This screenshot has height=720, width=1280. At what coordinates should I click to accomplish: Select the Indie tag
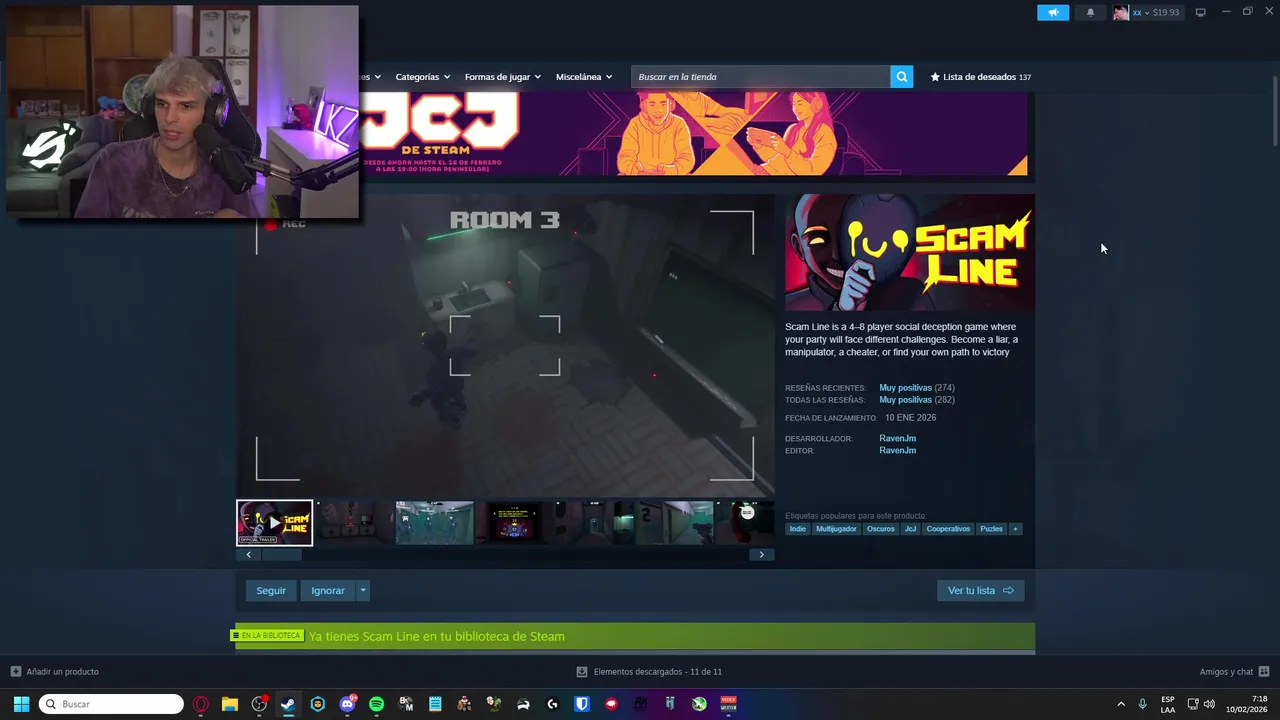(x=797, y=529)
